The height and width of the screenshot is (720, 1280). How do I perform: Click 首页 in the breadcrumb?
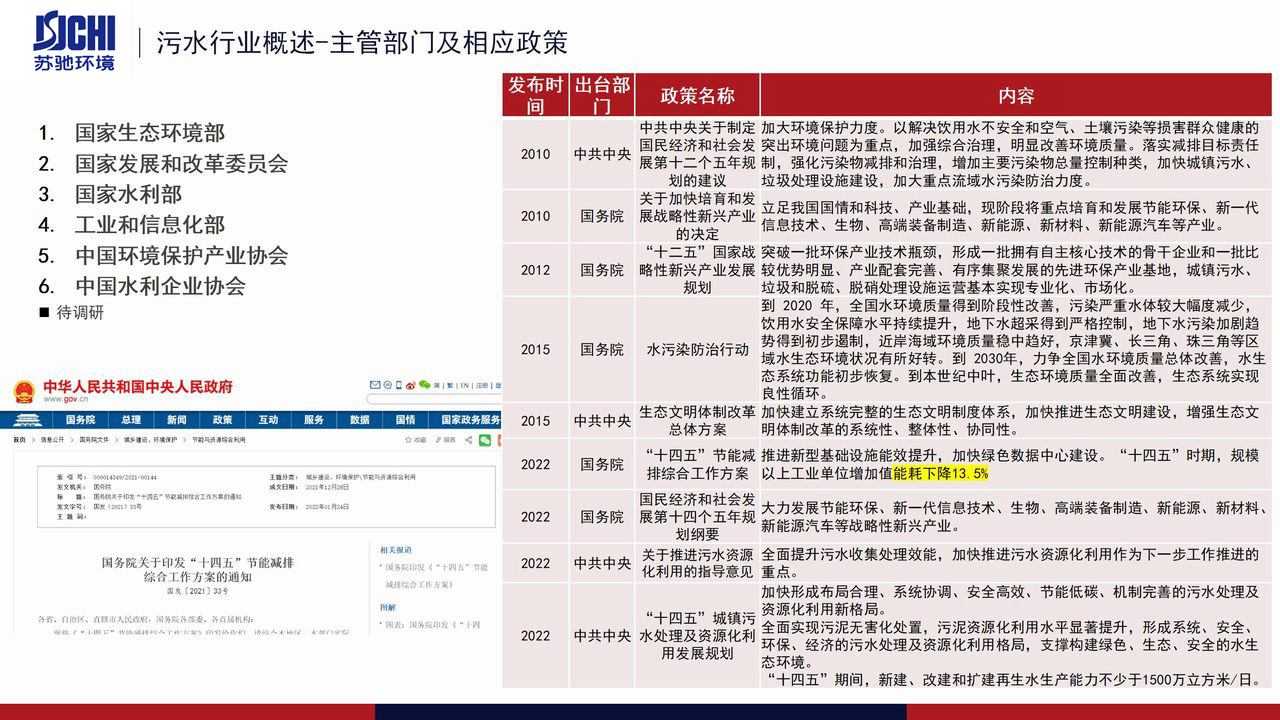click(19, 440)
